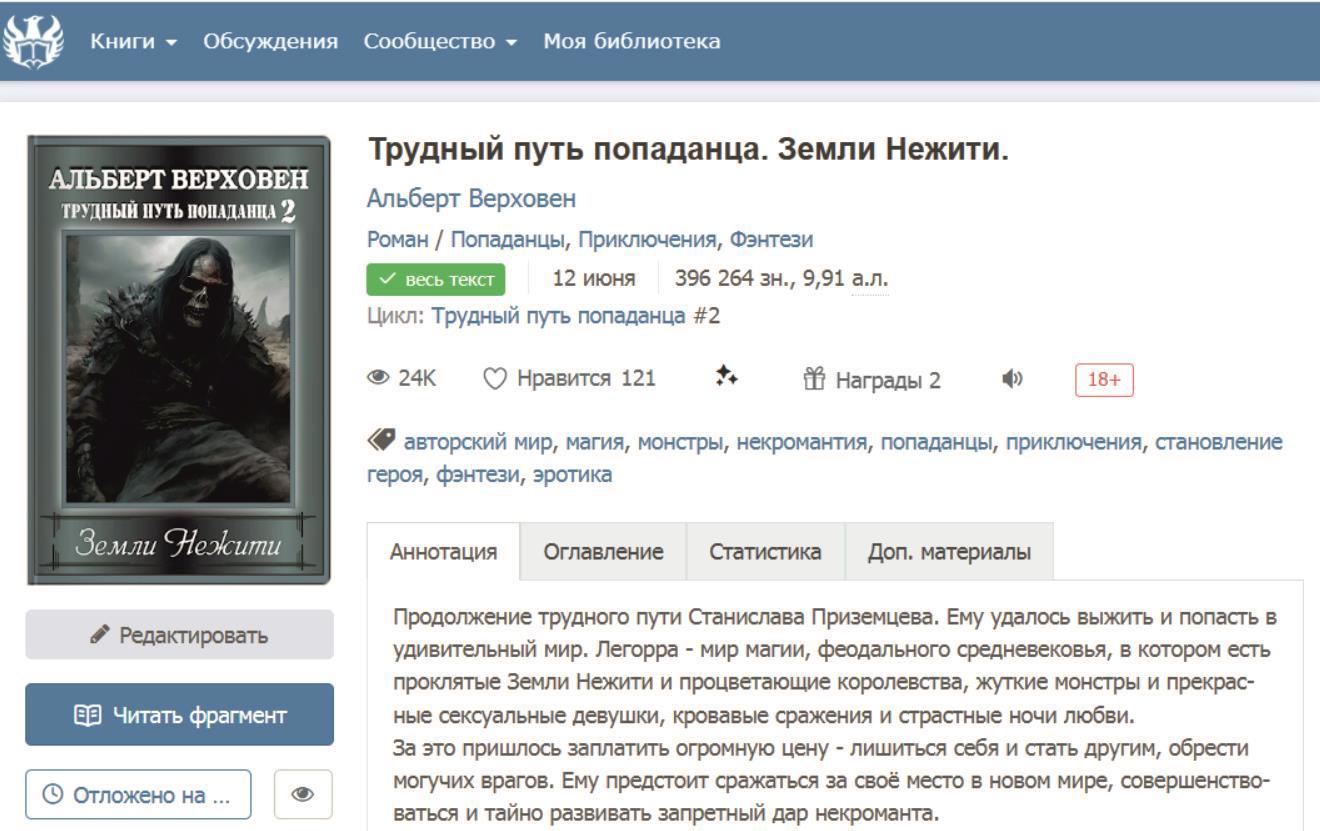Open the book cover thumbnail
The image size is (1320, 831).
[x=178, y=360]
